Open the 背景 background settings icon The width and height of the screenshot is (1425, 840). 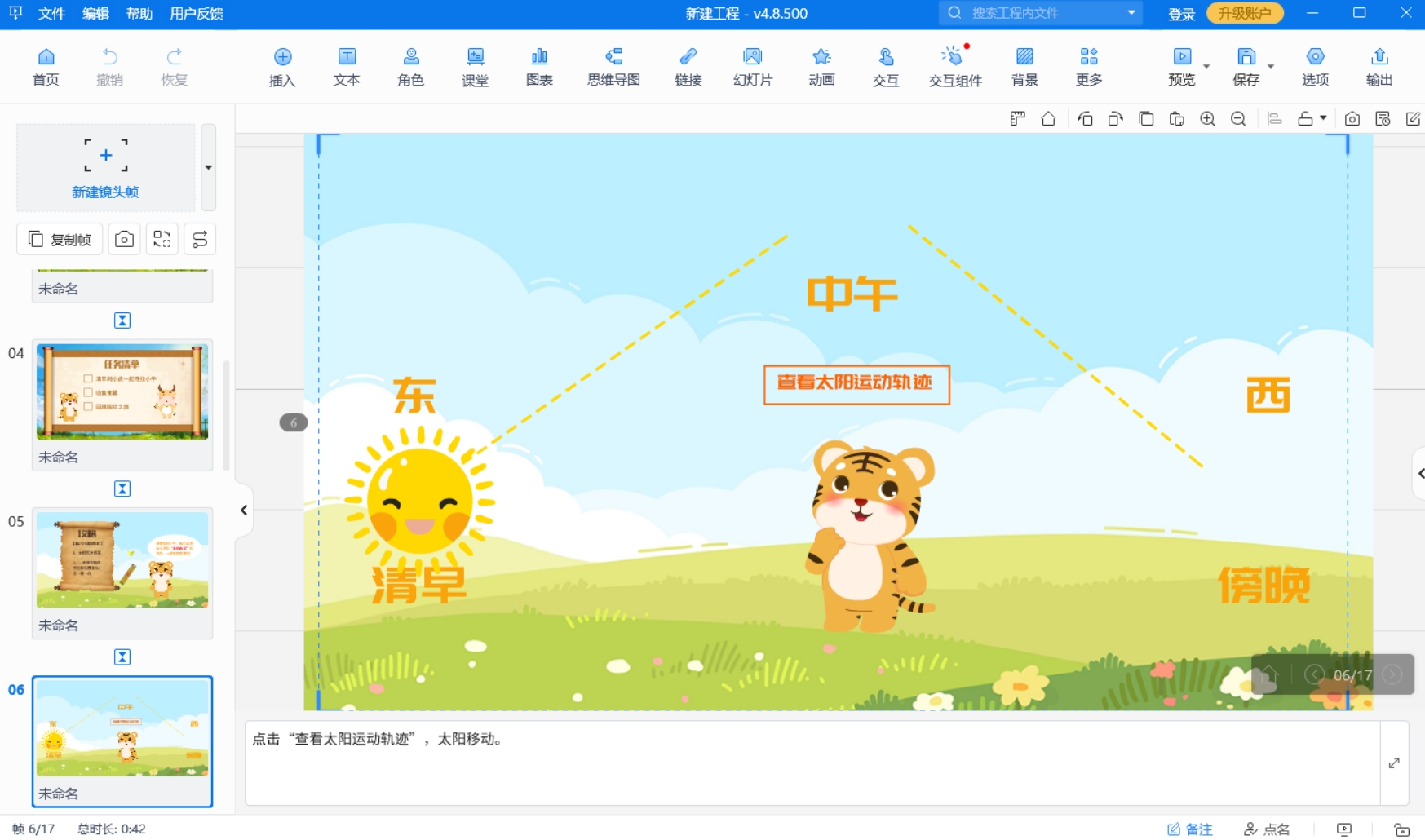point(1024,65)
